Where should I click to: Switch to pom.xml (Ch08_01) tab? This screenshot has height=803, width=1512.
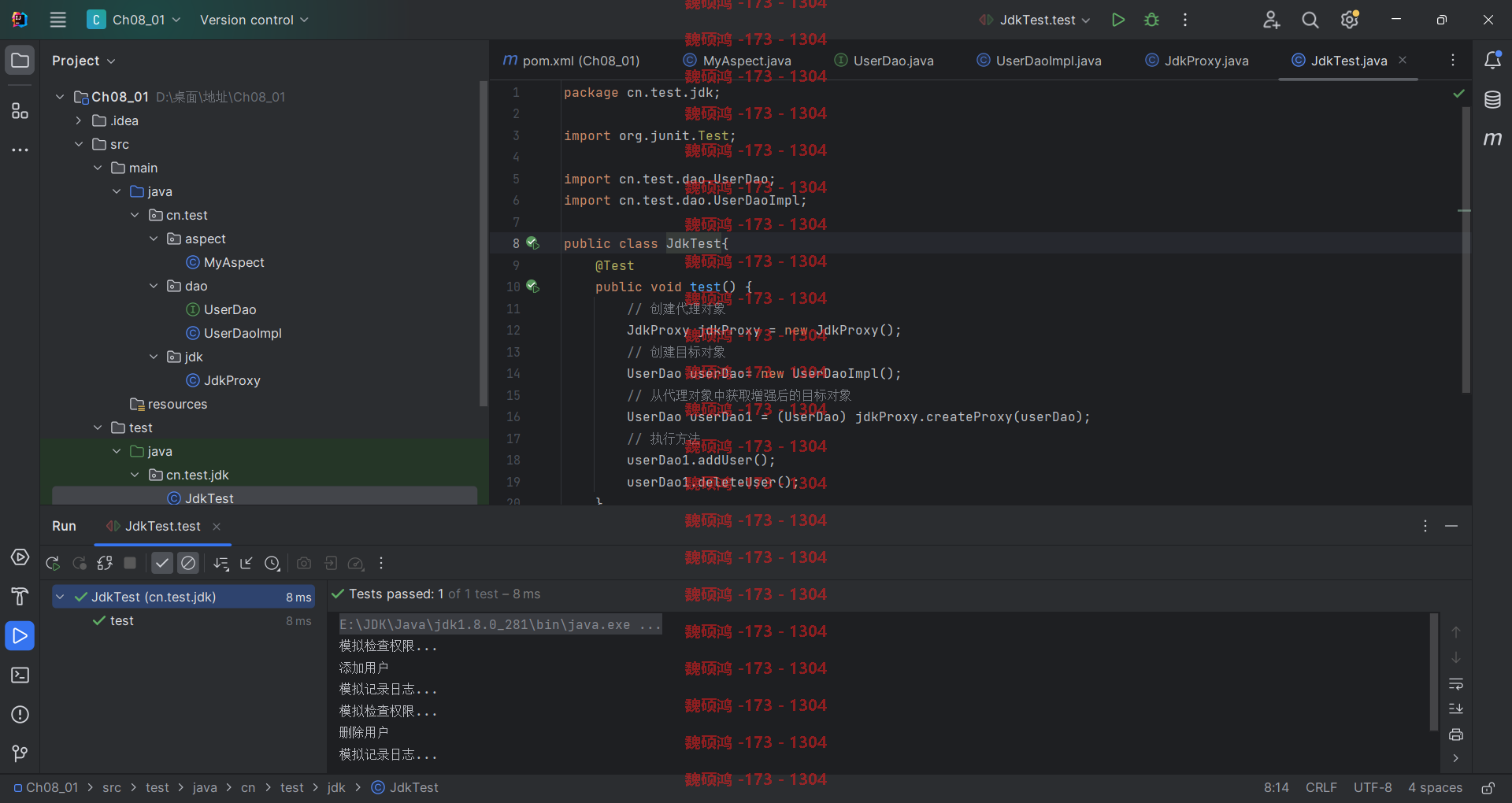coord(571,61)
